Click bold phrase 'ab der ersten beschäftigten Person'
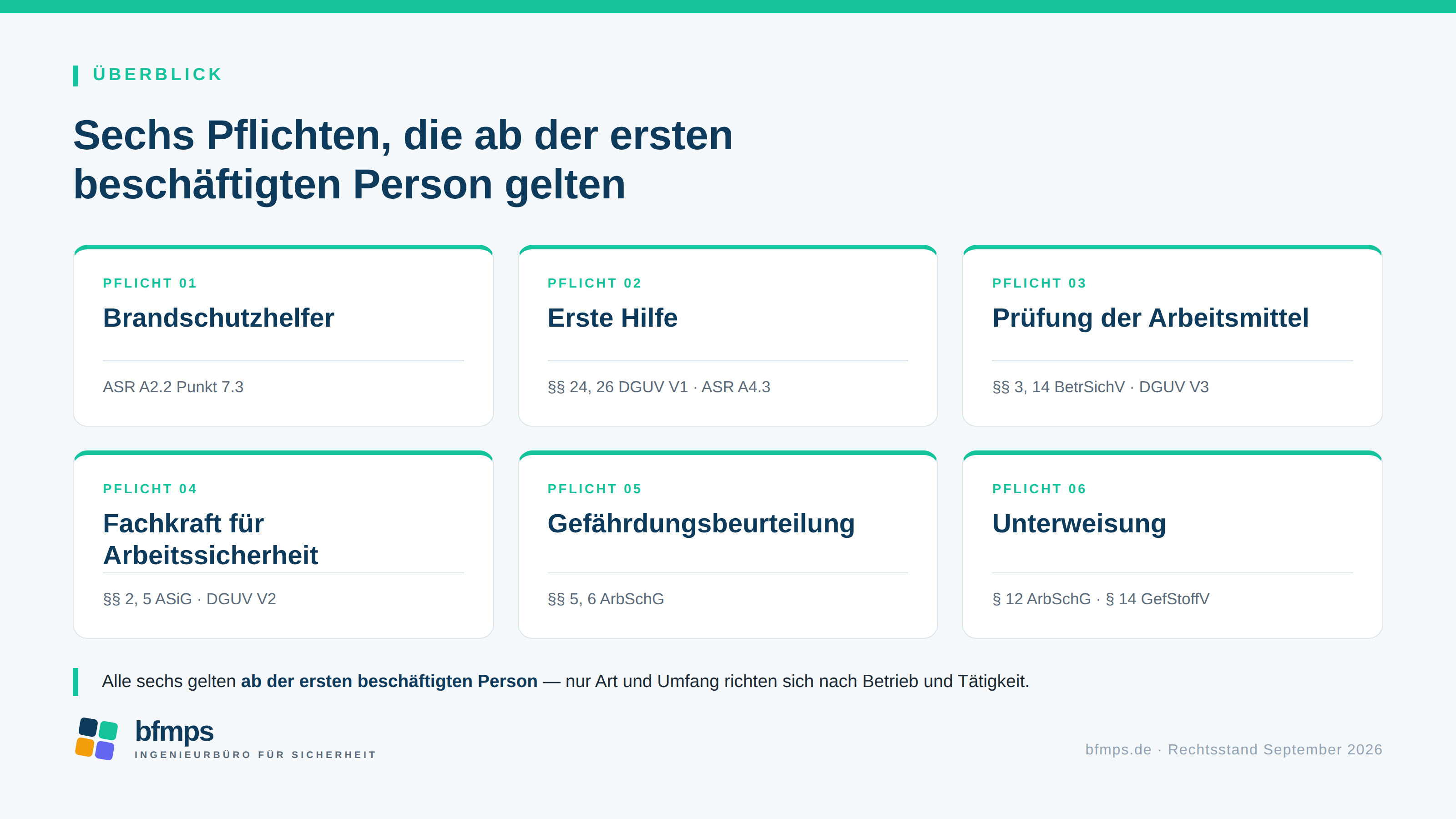The image size is (1456, 819). (389, 681)
